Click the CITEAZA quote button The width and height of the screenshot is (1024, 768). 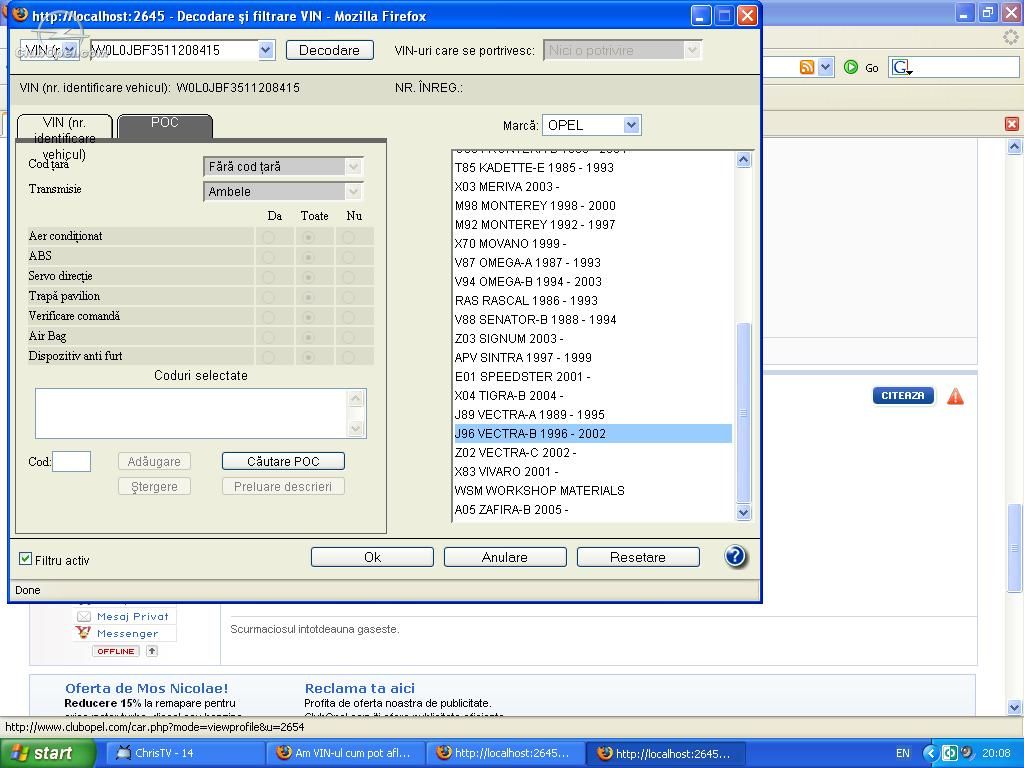tap(903, 395)
